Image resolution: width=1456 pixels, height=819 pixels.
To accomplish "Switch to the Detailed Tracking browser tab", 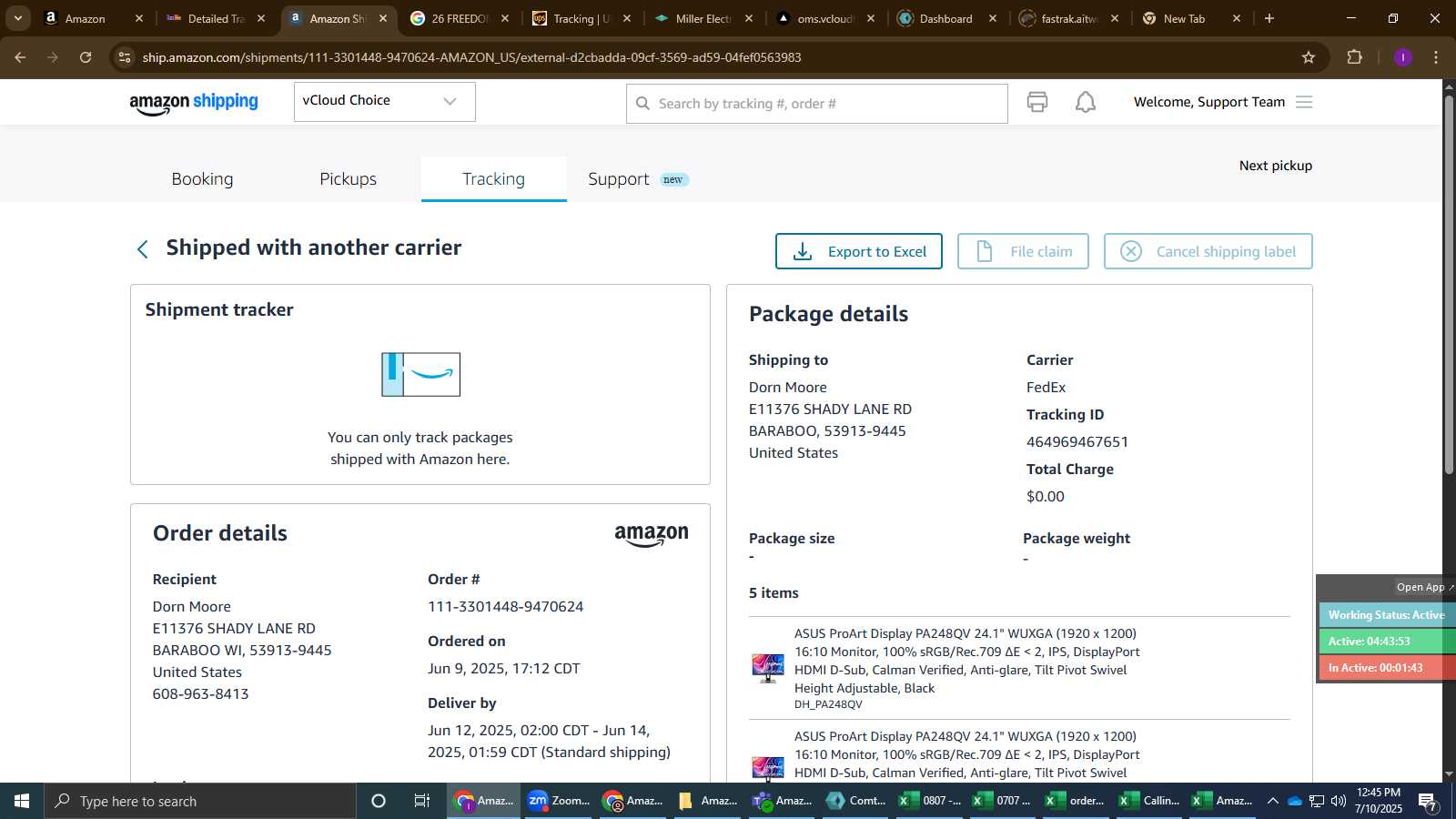I will (x=217, y=18).
